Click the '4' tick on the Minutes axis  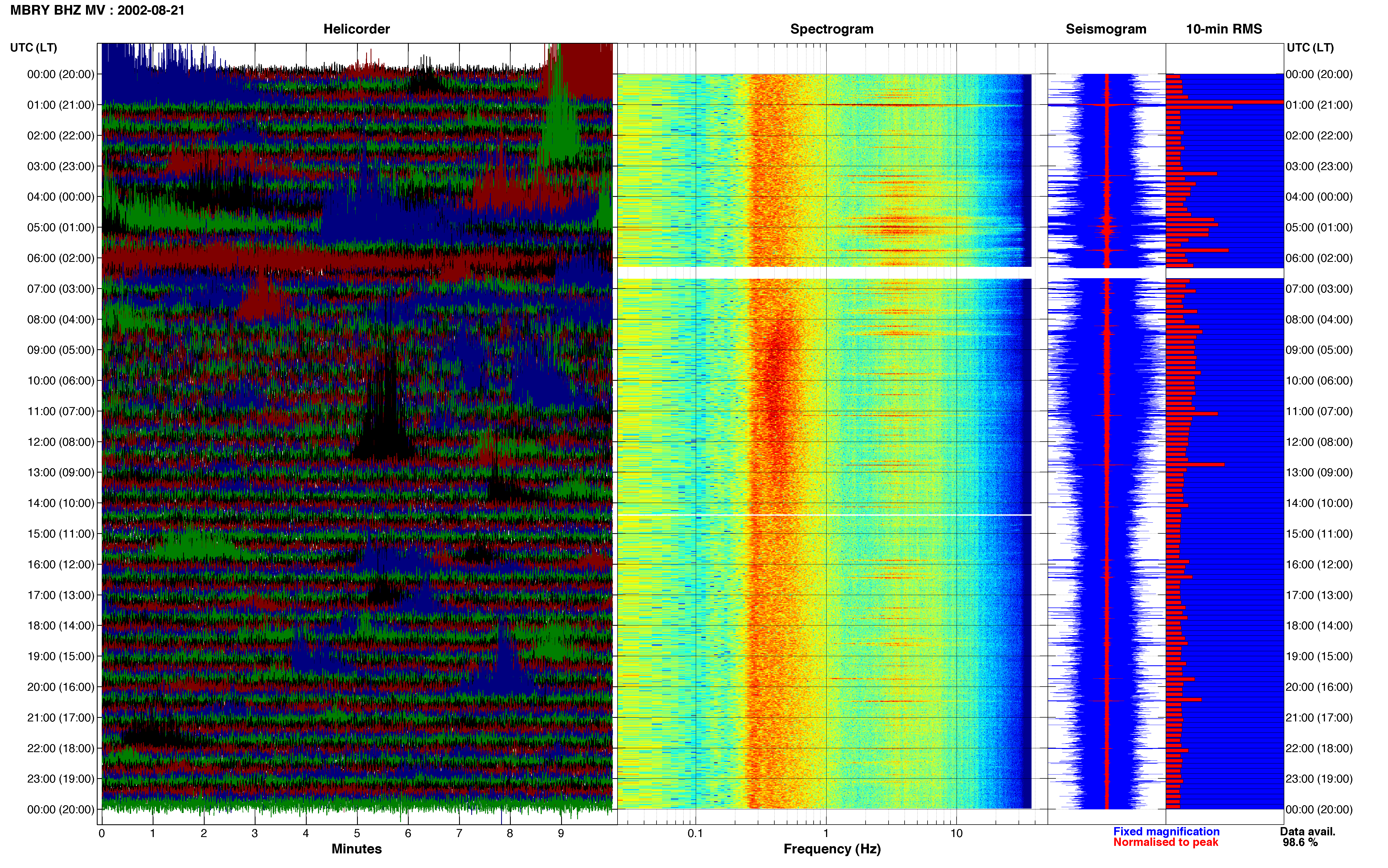[x=306, y=833]
